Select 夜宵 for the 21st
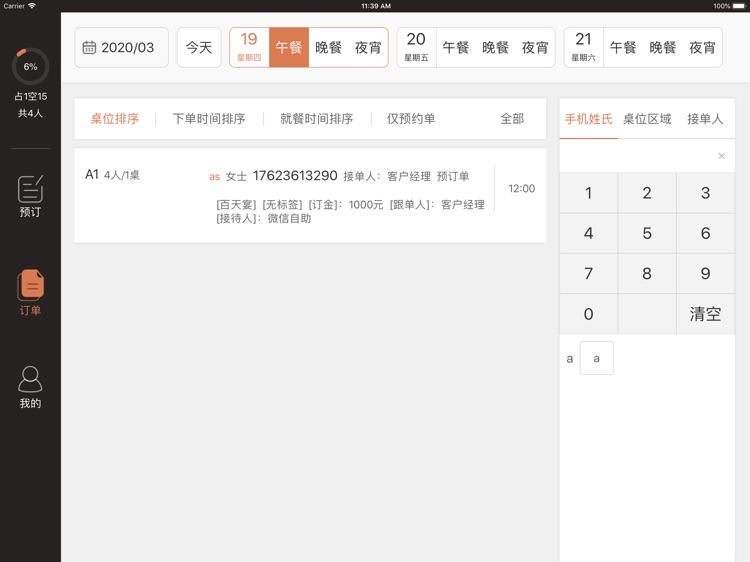 702,47
